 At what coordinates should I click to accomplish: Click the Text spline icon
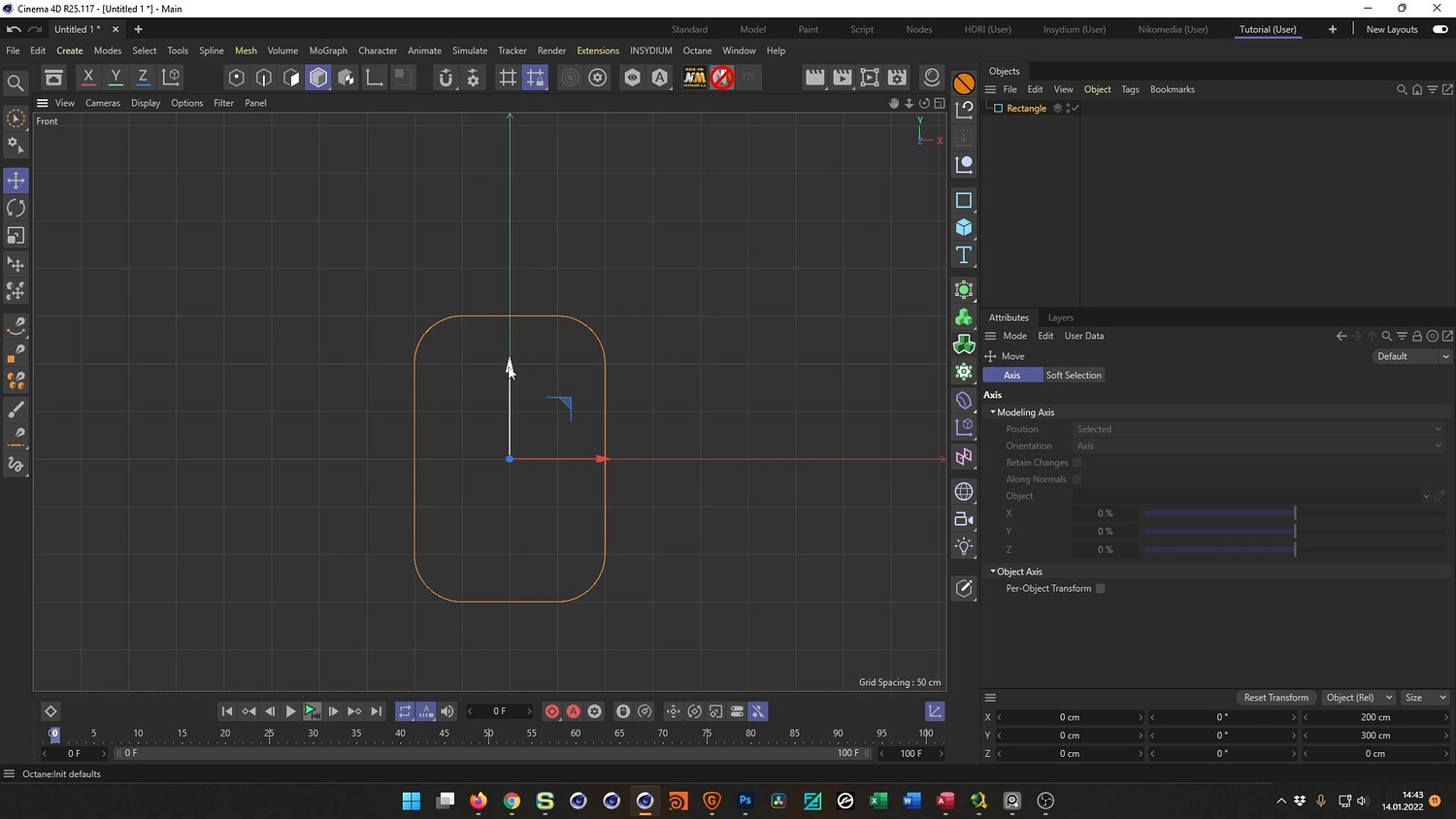point(964,255)
